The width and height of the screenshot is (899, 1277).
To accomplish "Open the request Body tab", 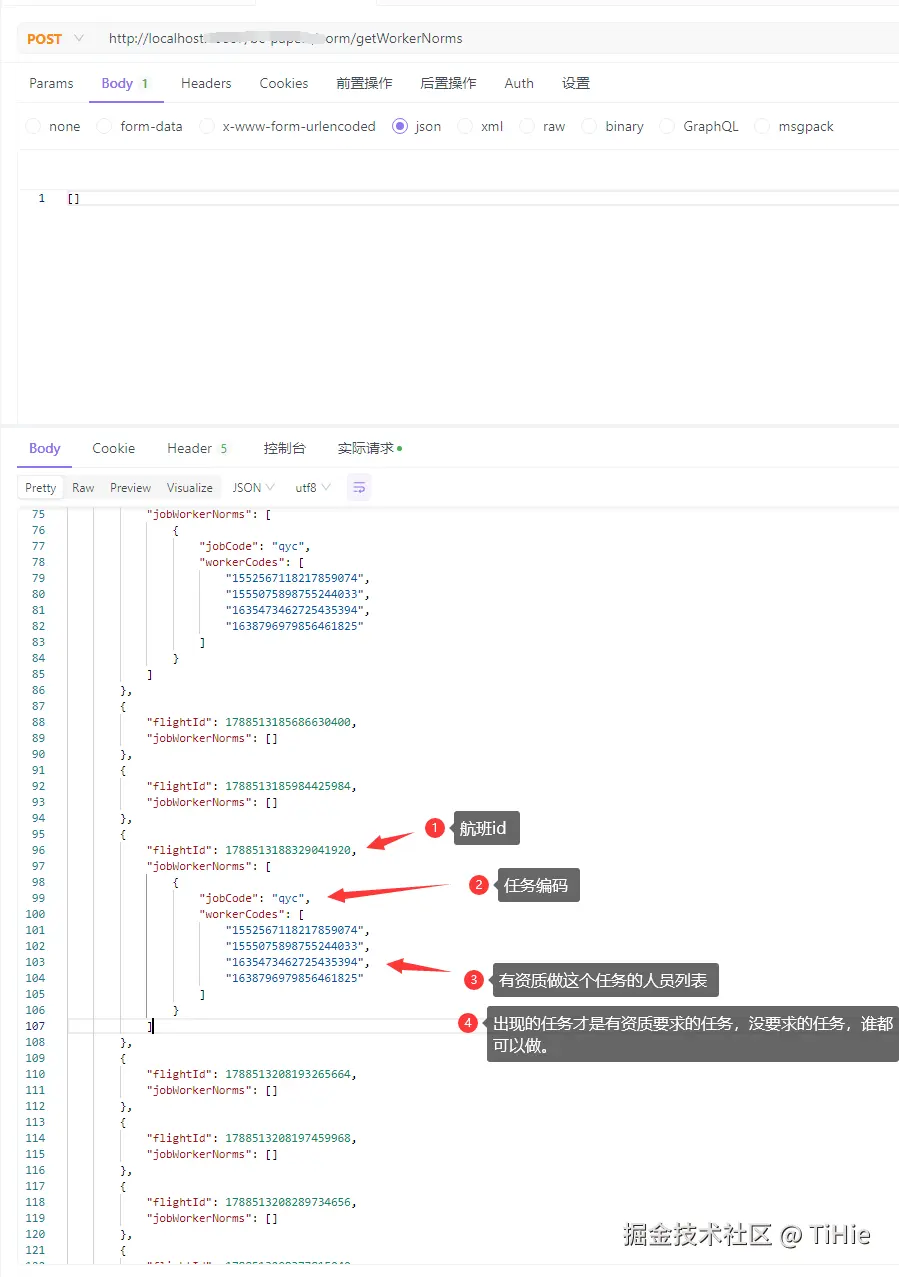I will coord(125,83).
